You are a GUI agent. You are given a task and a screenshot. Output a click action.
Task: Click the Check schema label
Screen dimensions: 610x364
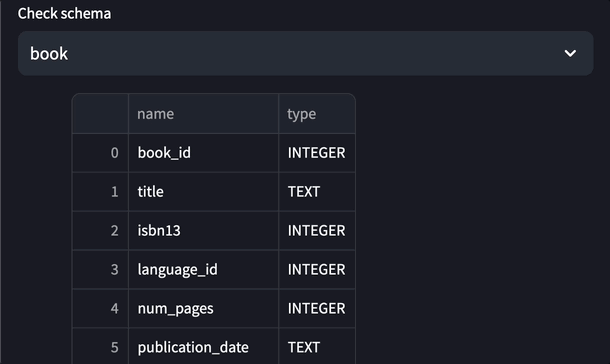pos(64,14)
